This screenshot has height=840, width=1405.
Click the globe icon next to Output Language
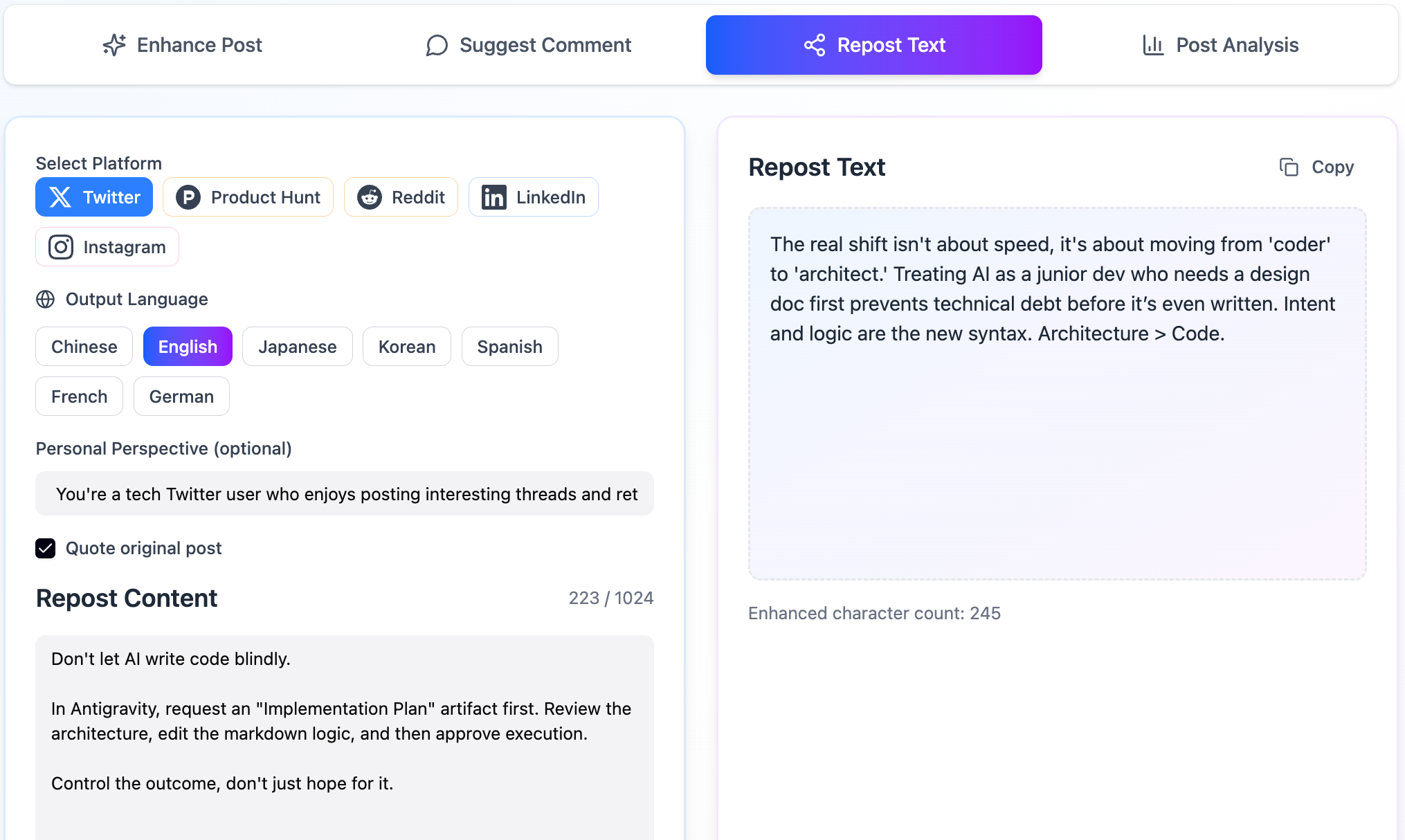(x=45, y=300)
